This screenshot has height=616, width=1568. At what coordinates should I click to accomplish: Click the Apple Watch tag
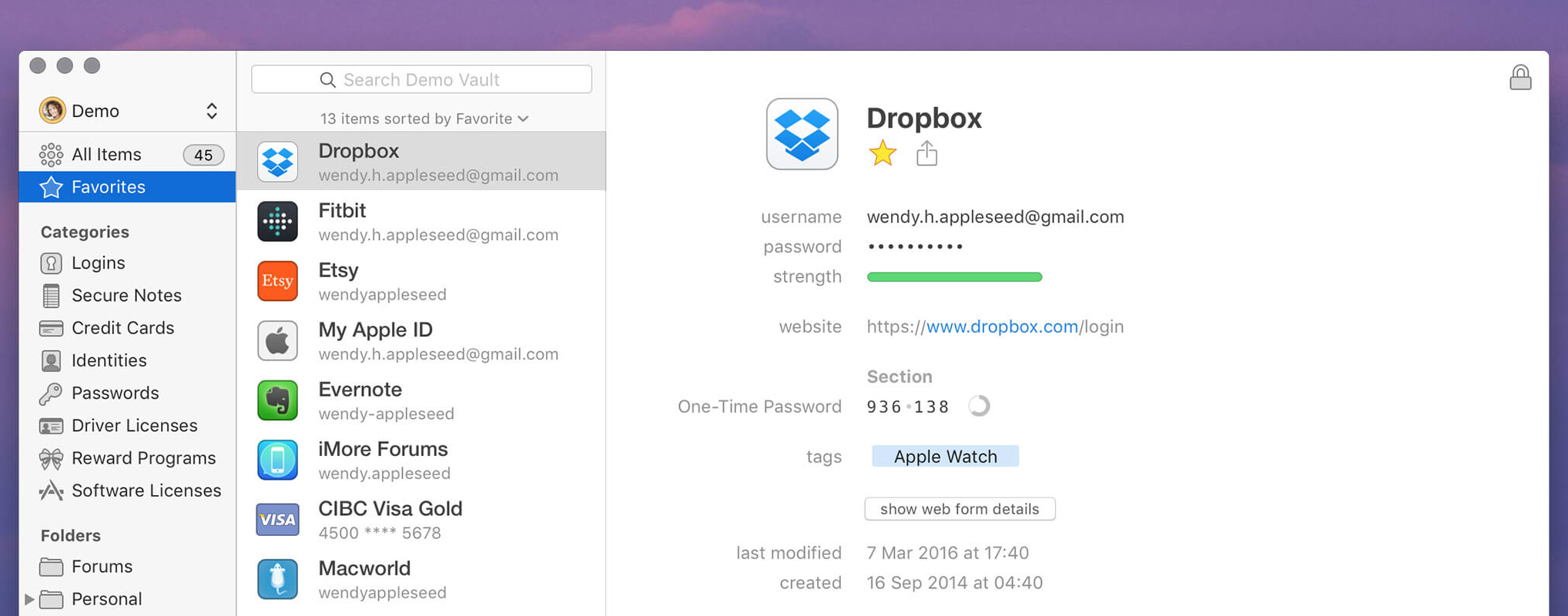(x=945, y=457)
